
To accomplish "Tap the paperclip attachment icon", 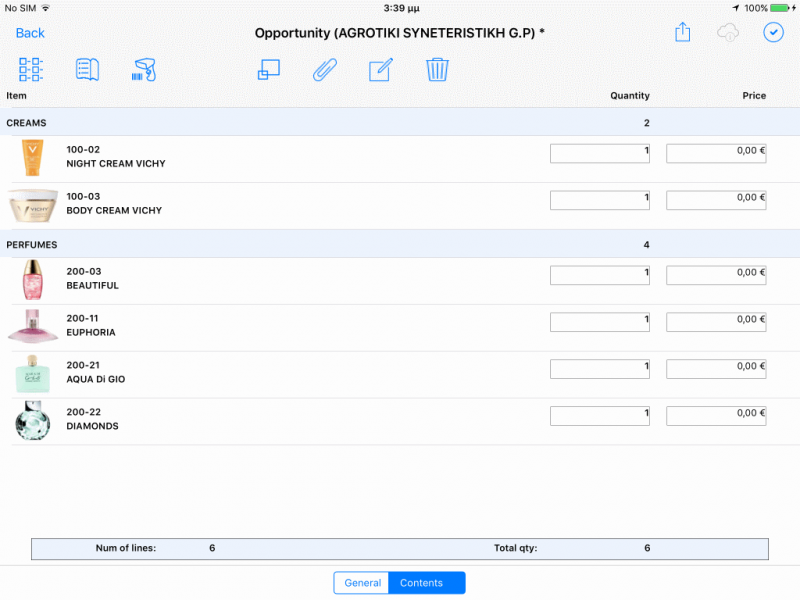I will click(x=324, y=69).
